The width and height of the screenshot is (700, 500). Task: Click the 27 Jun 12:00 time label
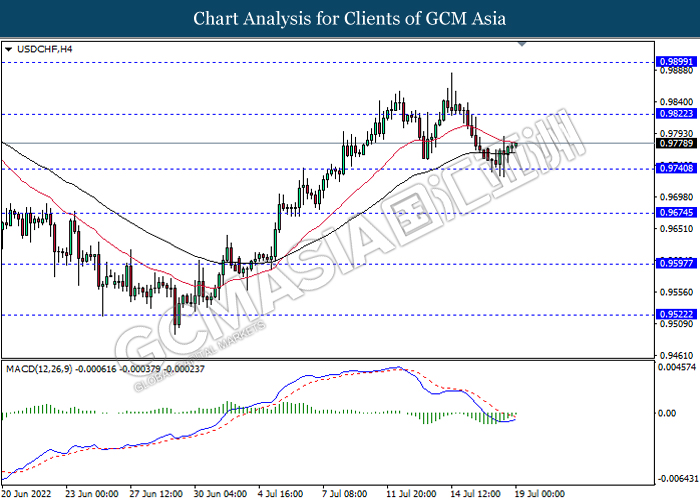(x=156, y=494)
